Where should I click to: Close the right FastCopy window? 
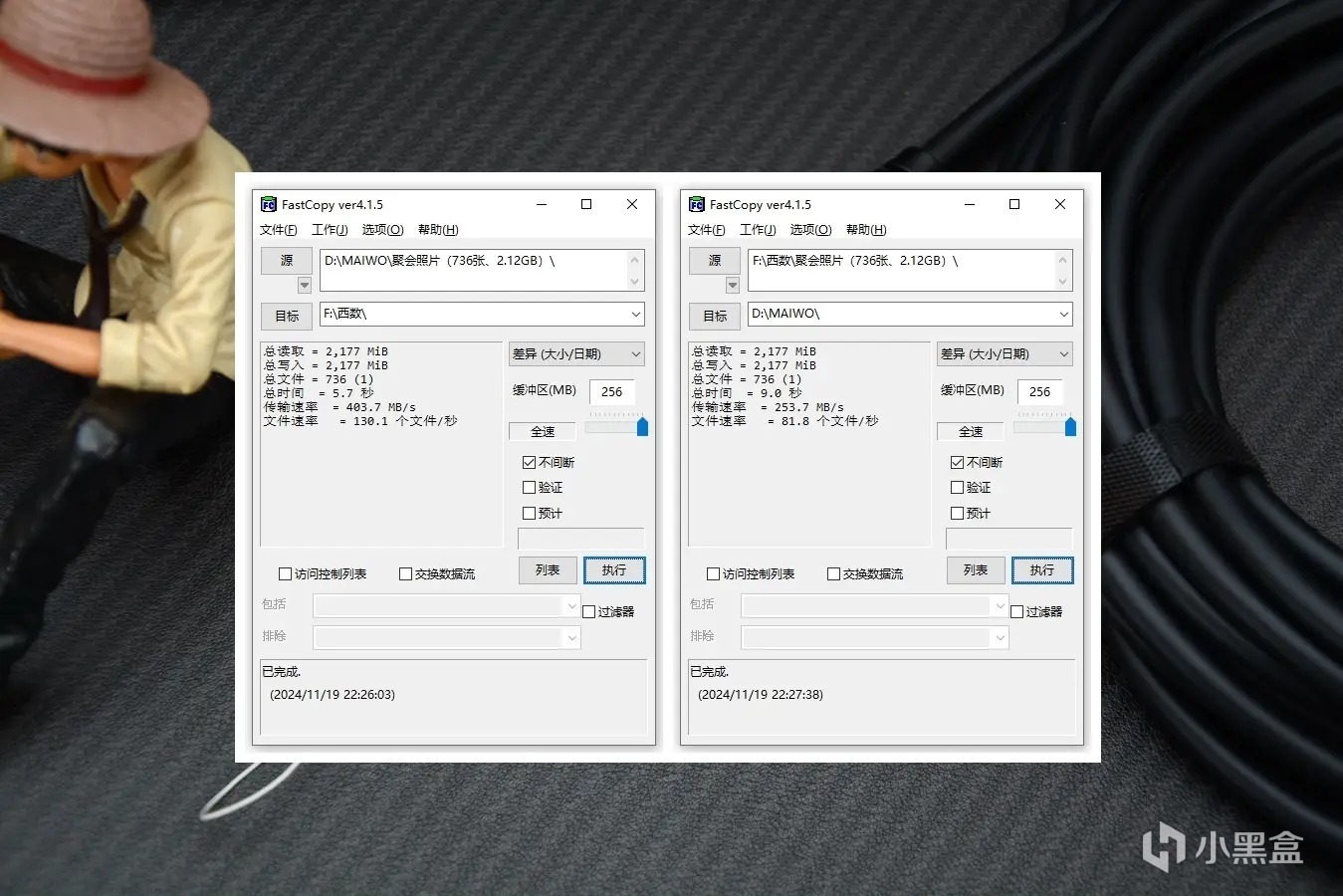click(1060, 204)
